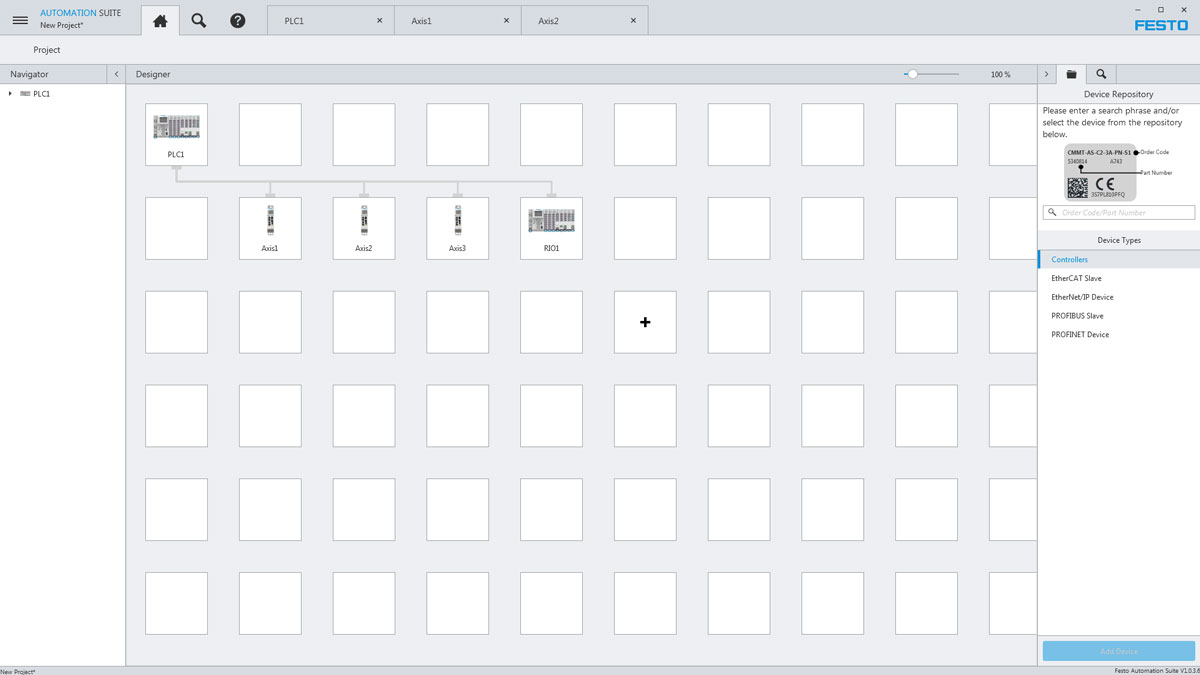Close the PLC1 tab

(x=379, y=20)
